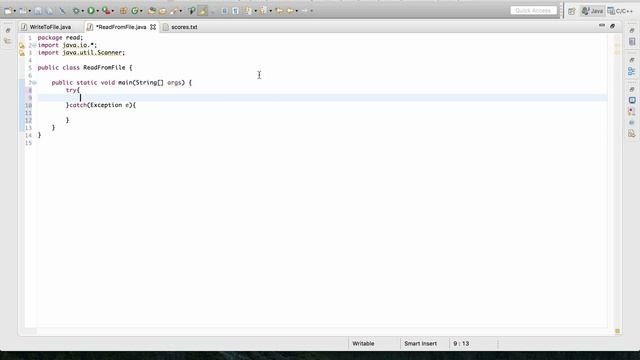Click the Previous Annotation toolbar icon
Viewport: 640px width, 360px height.
pyautogui.click(x=262, y=11)
